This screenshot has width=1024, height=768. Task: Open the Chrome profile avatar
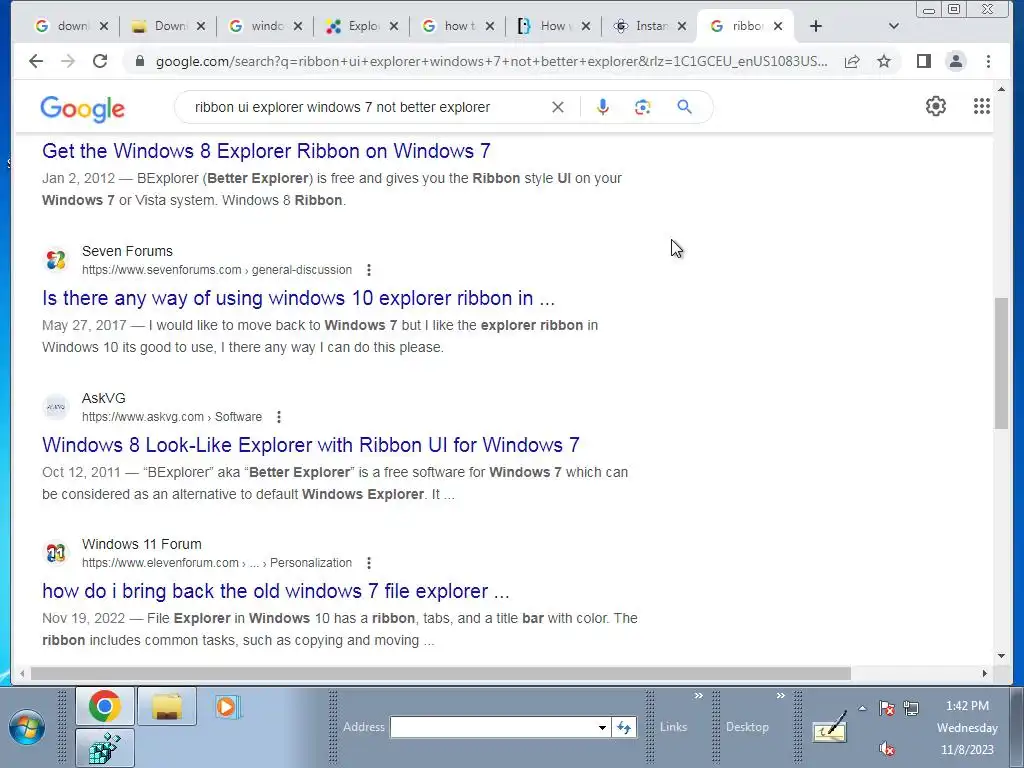955,61
